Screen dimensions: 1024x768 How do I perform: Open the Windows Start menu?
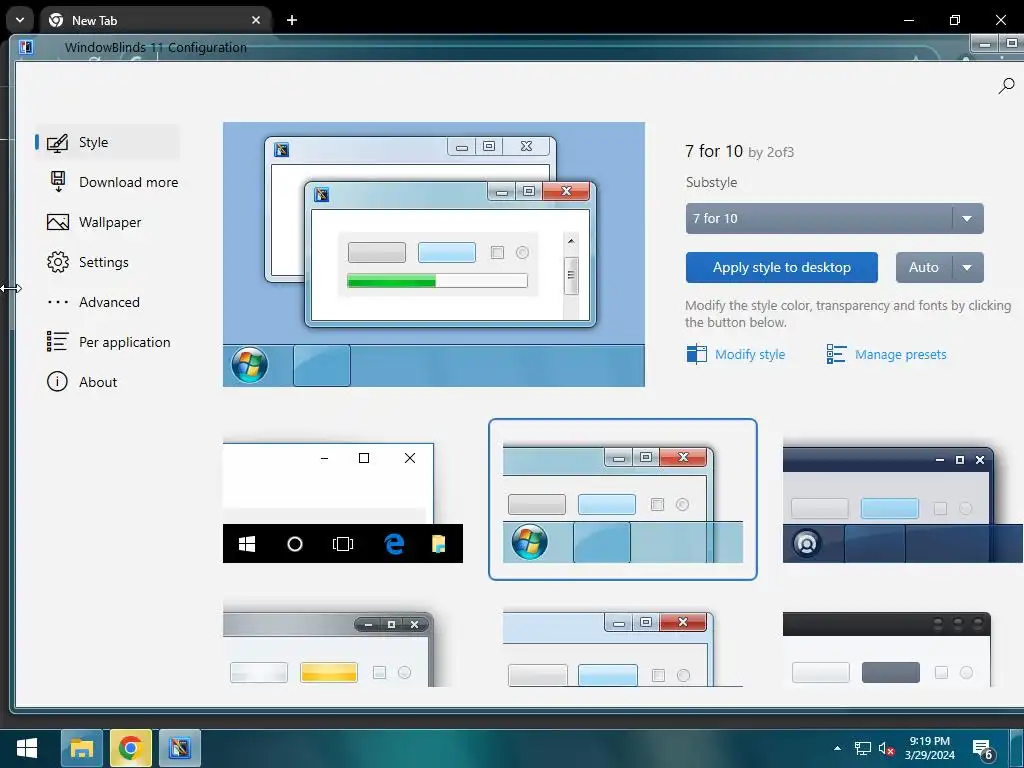point(27,748)
